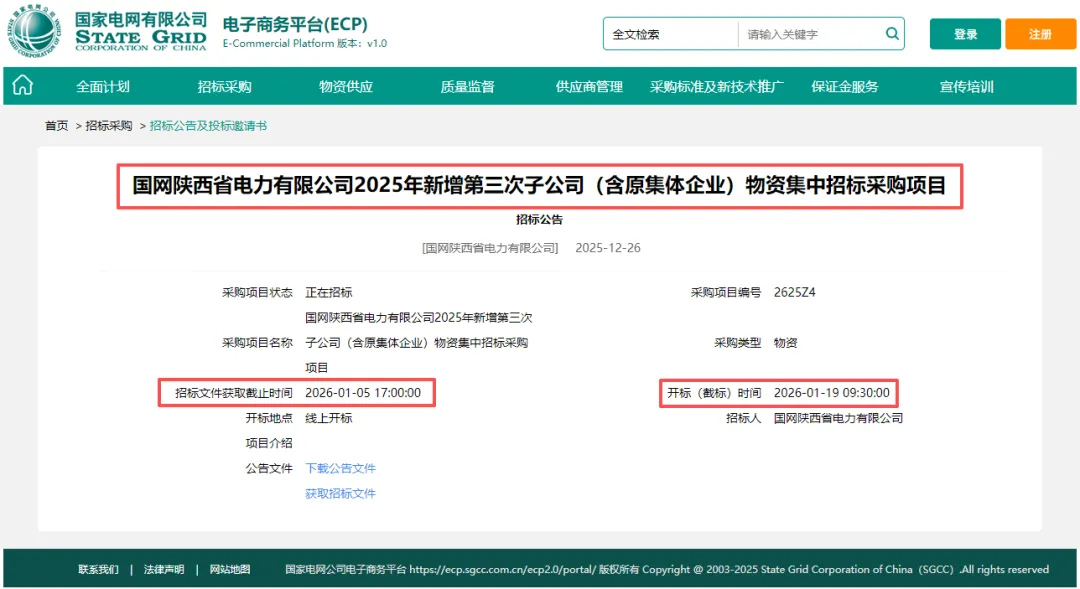This screenshot has width=1080, height=589.
Task: Click the status value 正在招标
Action: pyautogui.click(x=329, y=292)
